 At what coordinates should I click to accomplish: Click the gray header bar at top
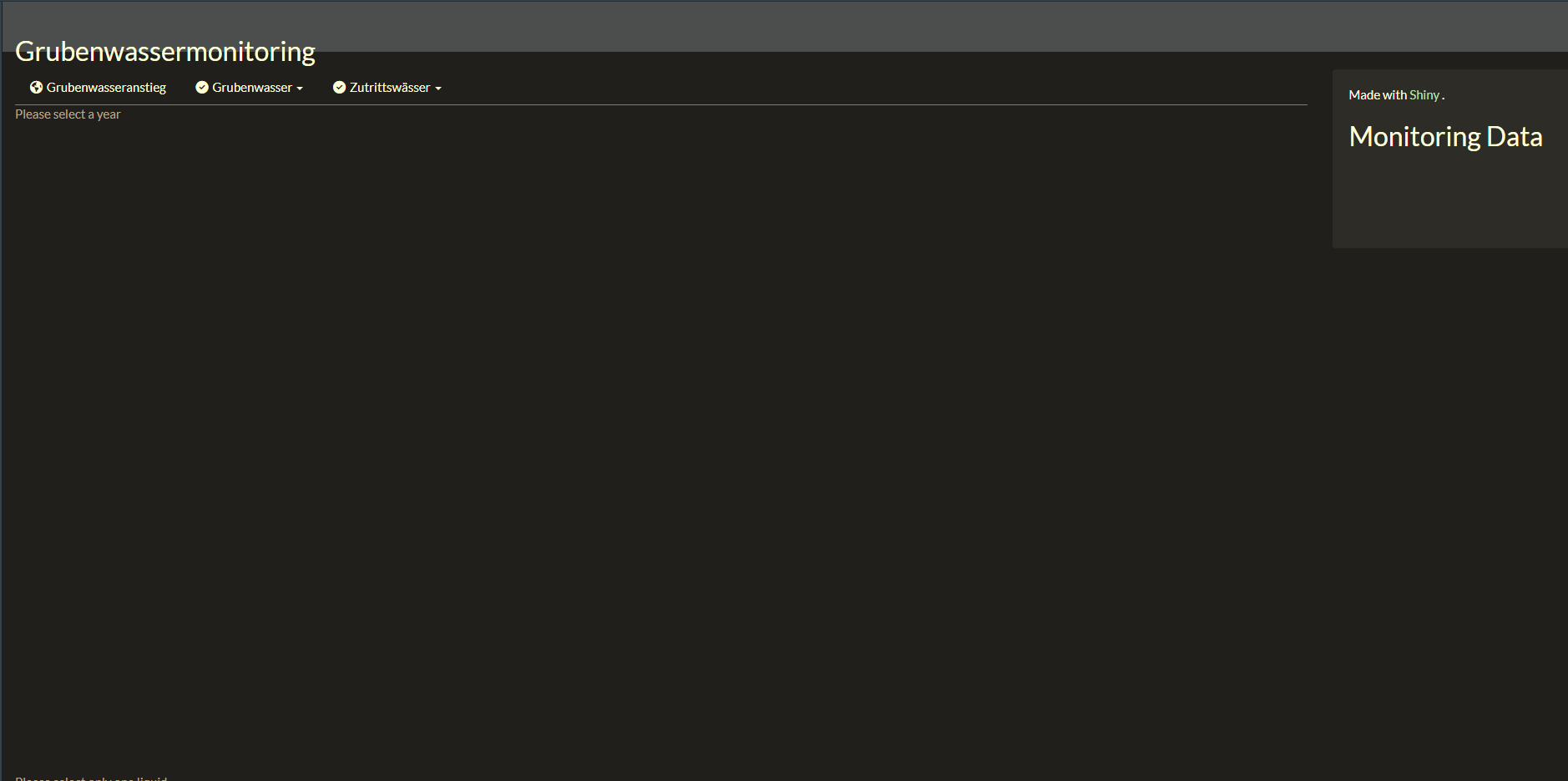(x=835, y=25)
